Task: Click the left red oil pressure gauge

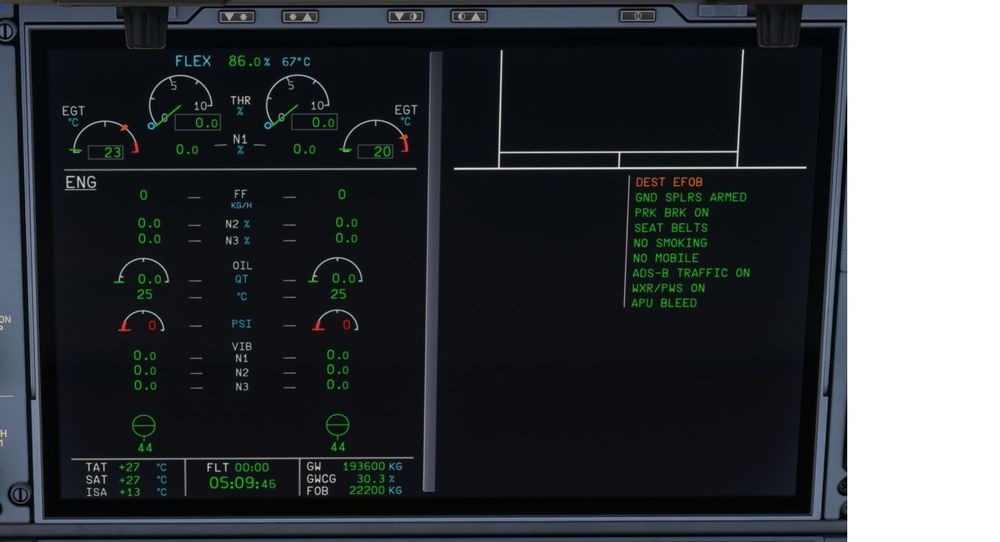Action: click(142, 321)
